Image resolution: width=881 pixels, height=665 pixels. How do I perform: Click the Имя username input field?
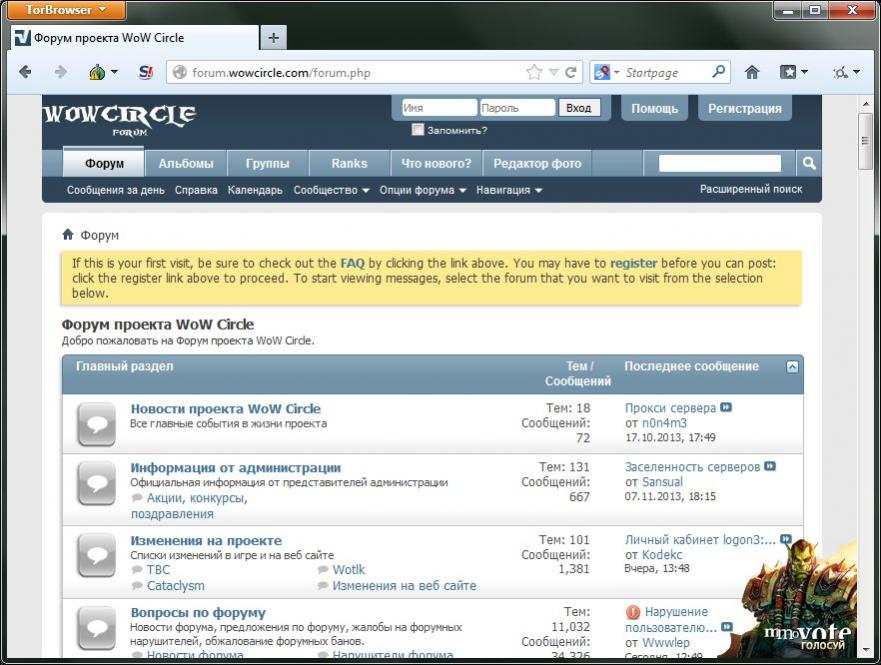(438, 108)
